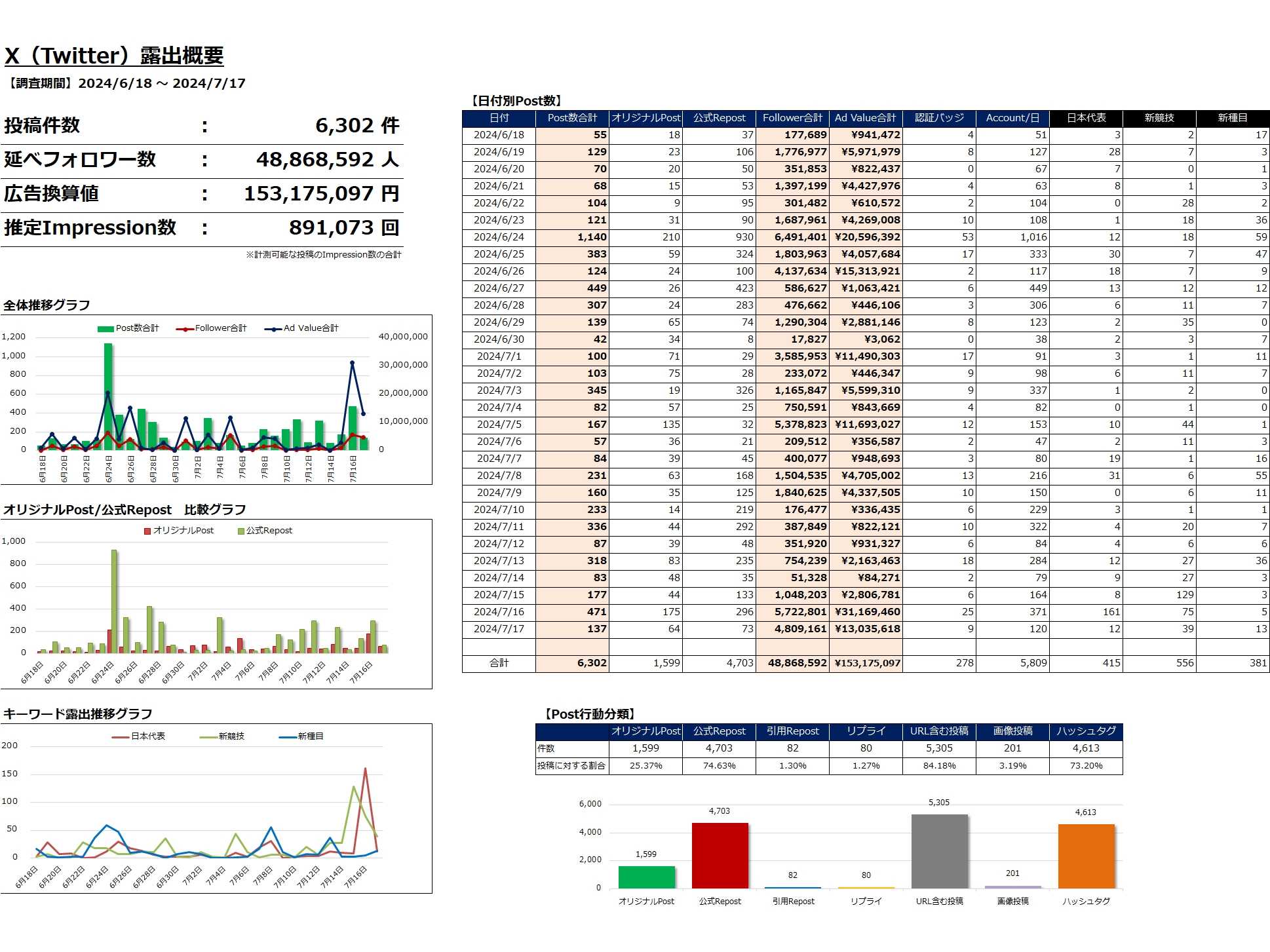Select the 認証バッジ column header

pos(939,118)
